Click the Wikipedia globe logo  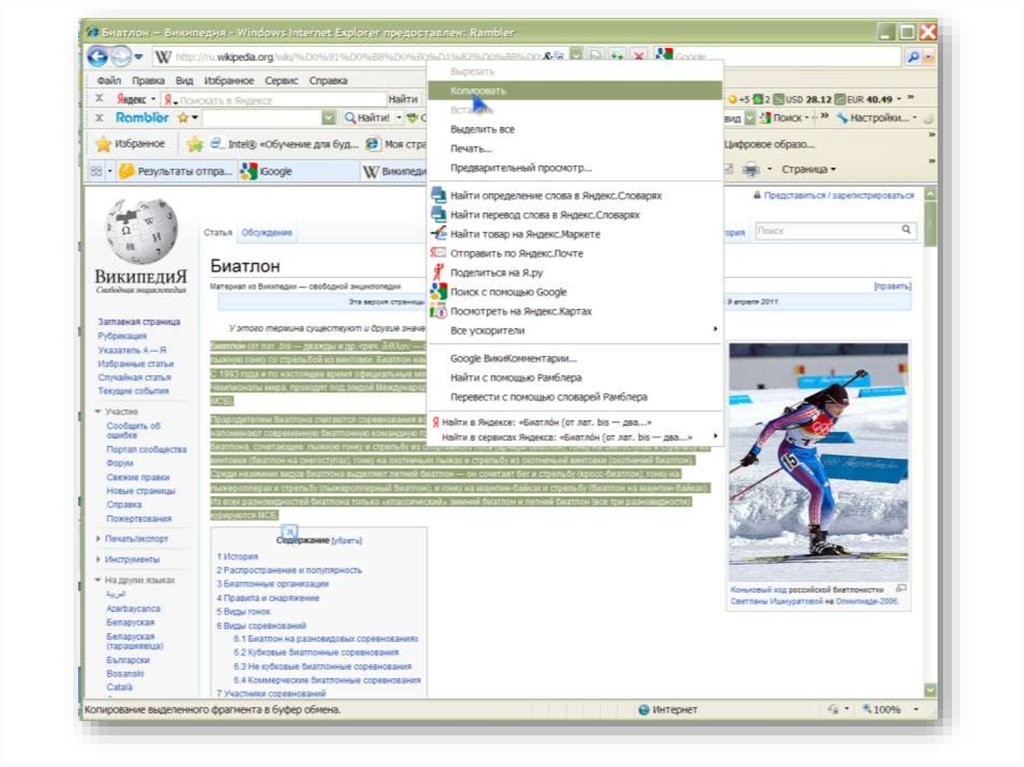coord(142,231)
